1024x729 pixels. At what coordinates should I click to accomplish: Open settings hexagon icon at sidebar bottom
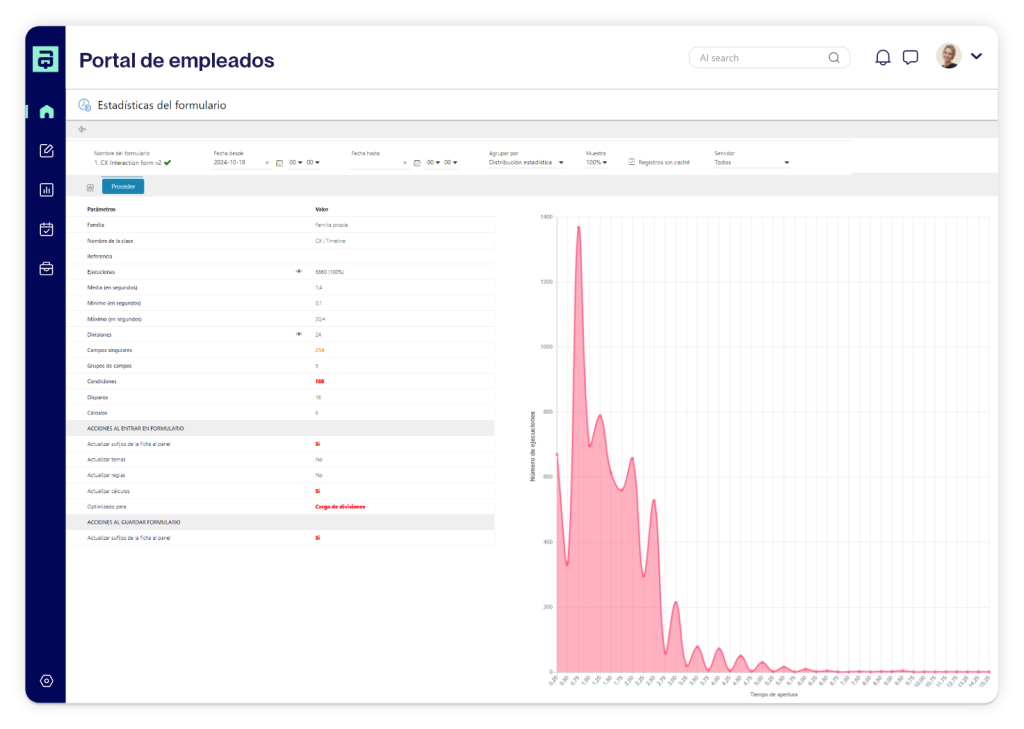tap(46, 681)
